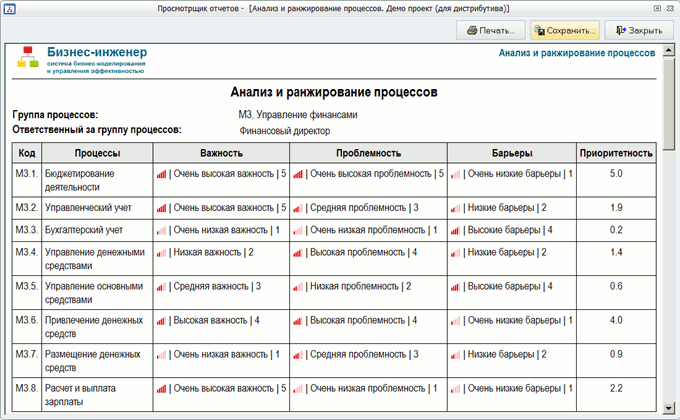Click the Код column header
This screenshot has height=420, width=680.
coord(27,153)
